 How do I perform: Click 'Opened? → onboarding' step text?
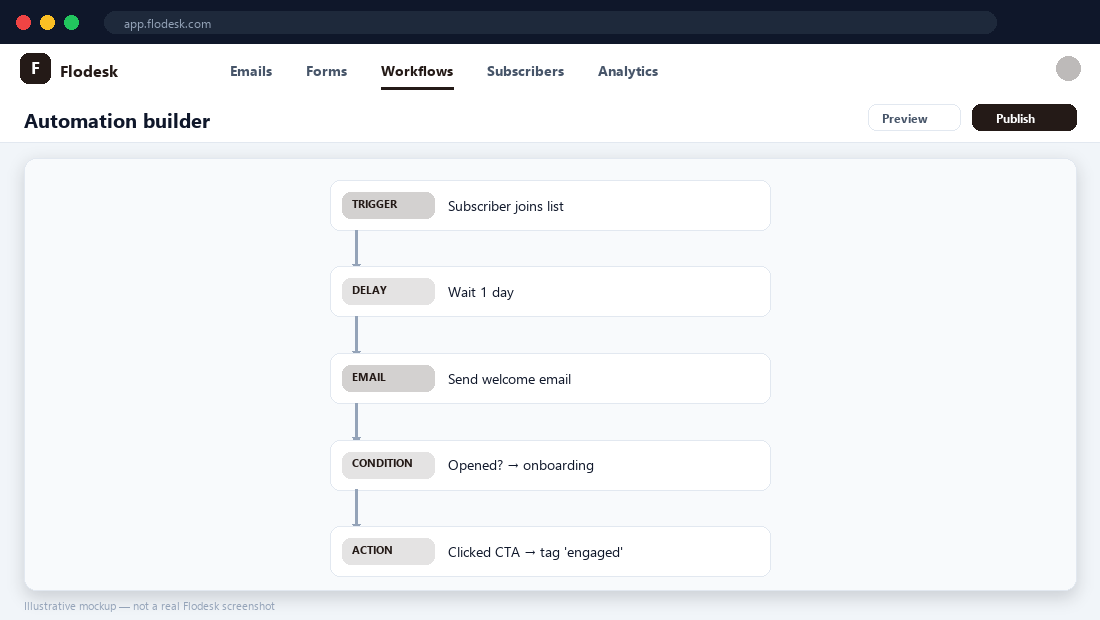pos(521,466)
